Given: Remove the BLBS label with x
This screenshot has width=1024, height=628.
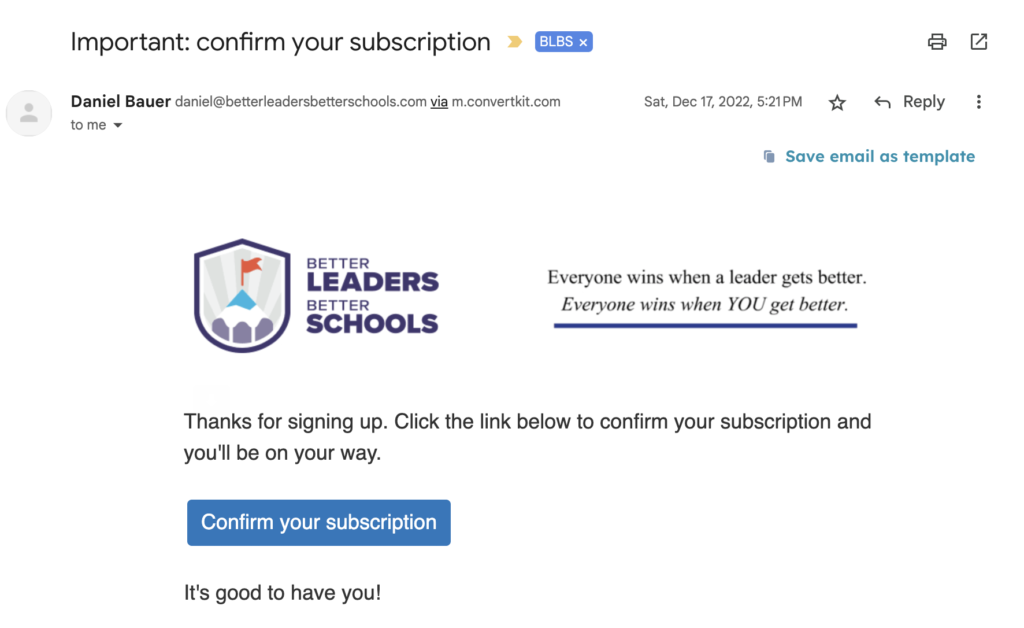Looking at the screenshot, I should click(583, 42).
